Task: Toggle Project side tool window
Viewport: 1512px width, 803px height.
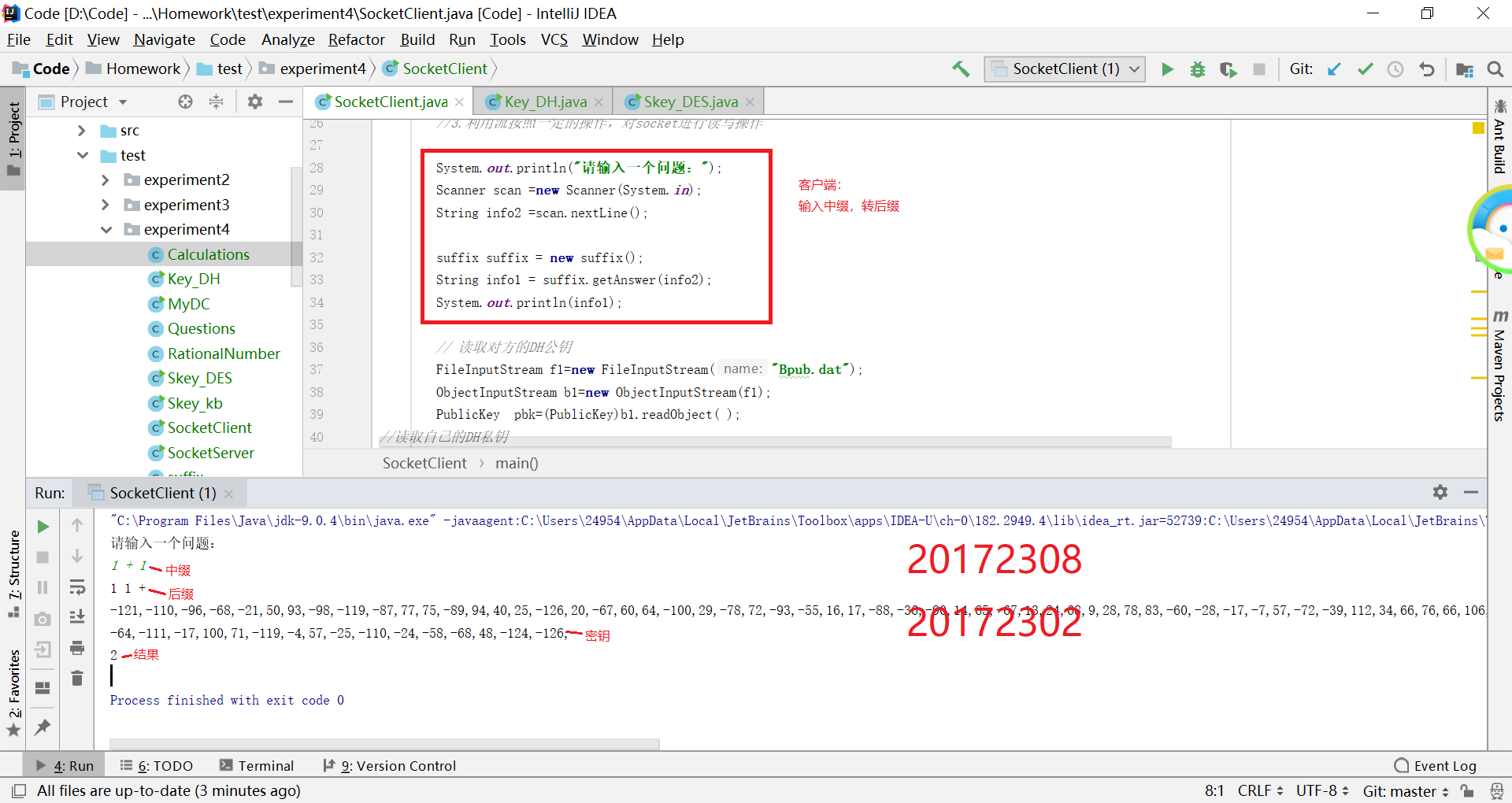Action: [13, 140]
